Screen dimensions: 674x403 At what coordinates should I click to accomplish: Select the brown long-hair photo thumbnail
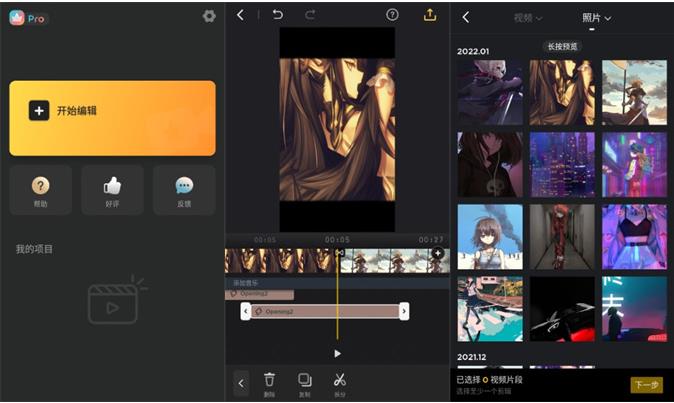[x=562, y=92]
